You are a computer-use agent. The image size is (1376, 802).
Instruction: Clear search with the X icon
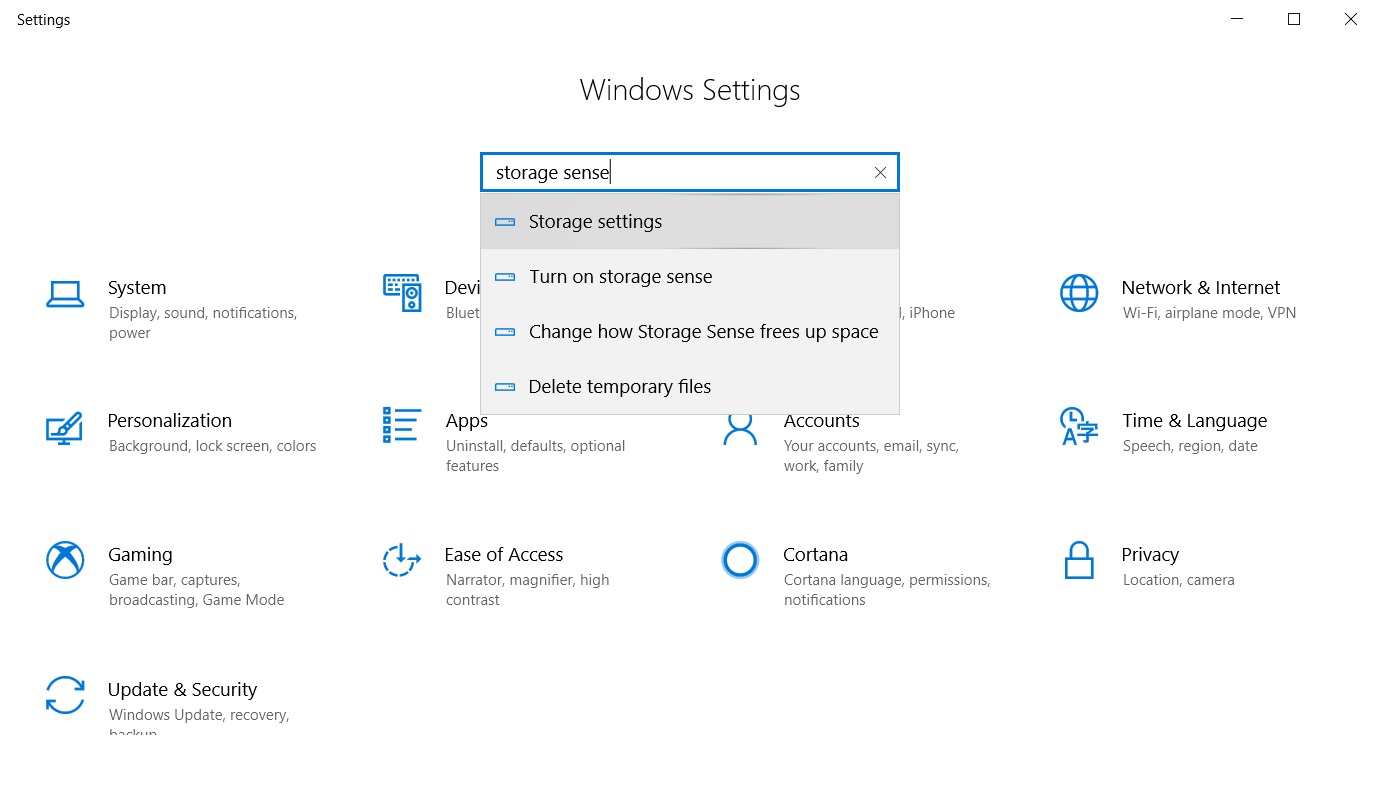[880, 172]
